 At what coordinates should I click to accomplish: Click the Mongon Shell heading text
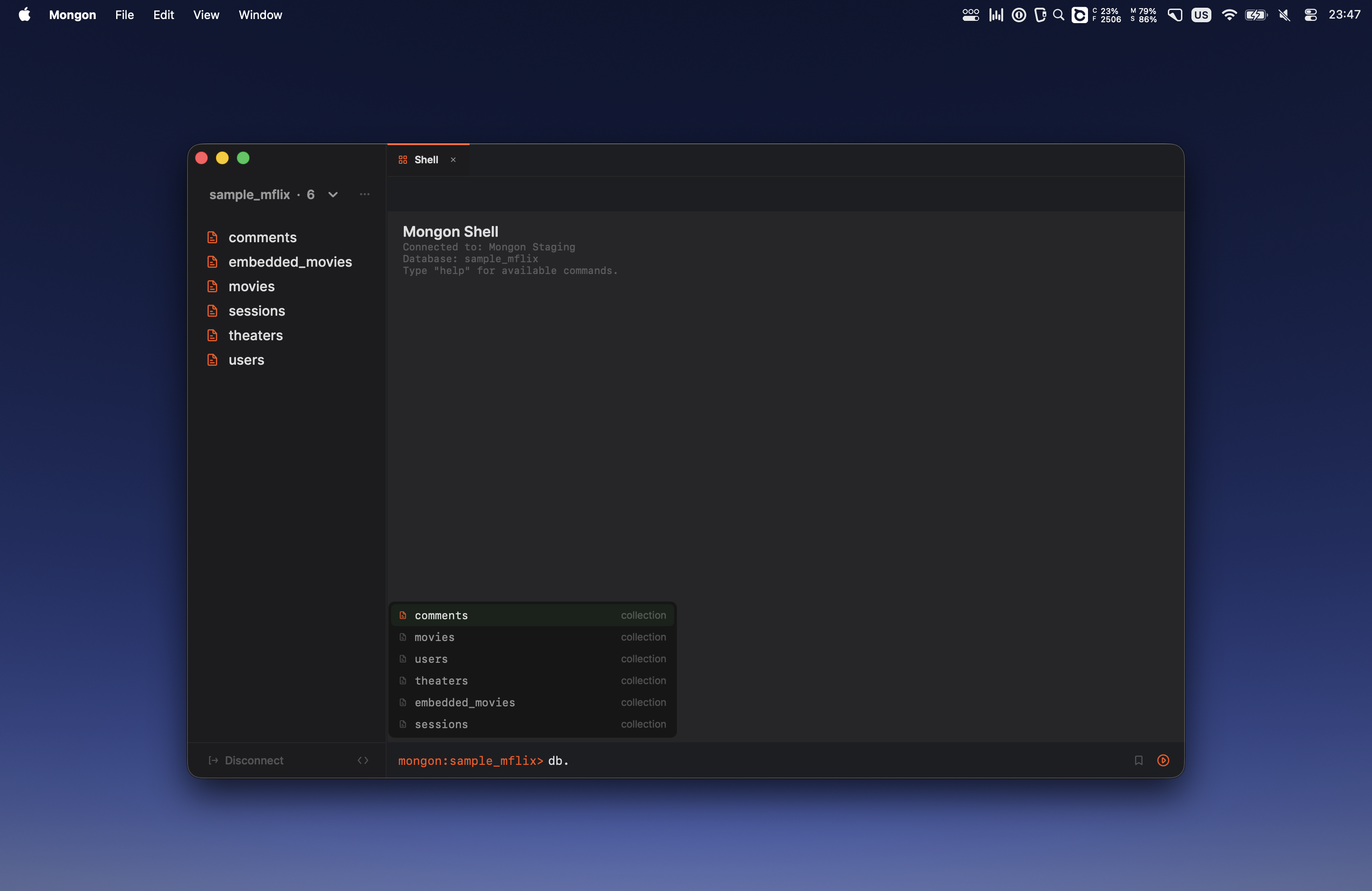(x=450, y=232)
